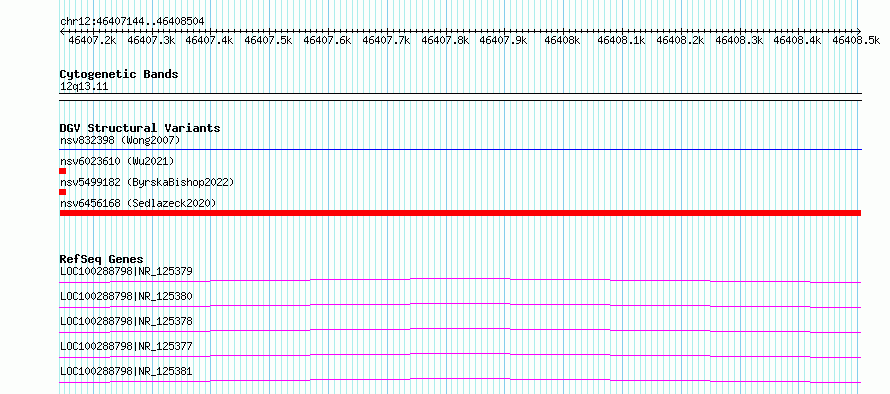890x394 pixels.
Task: Click the magenta line under NR_125381
Action: (460, 380)
